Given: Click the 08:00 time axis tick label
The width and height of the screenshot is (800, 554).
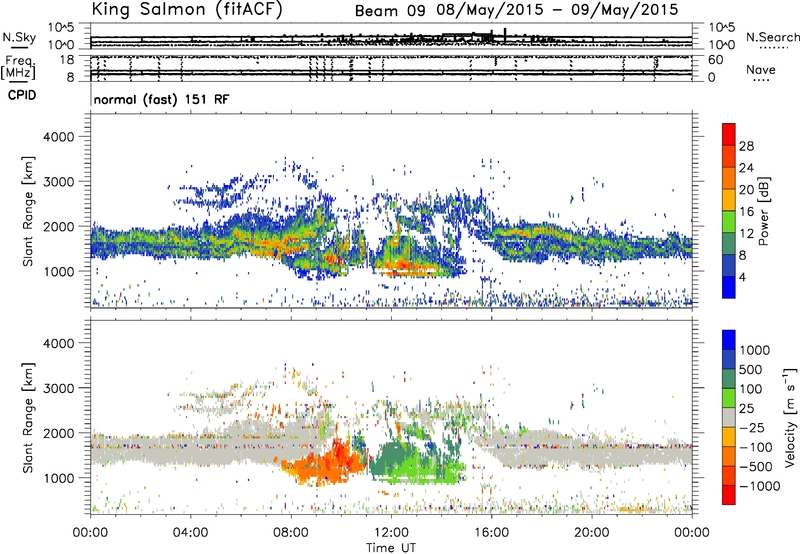Looking at the screenshot, I should coord(290,532).
